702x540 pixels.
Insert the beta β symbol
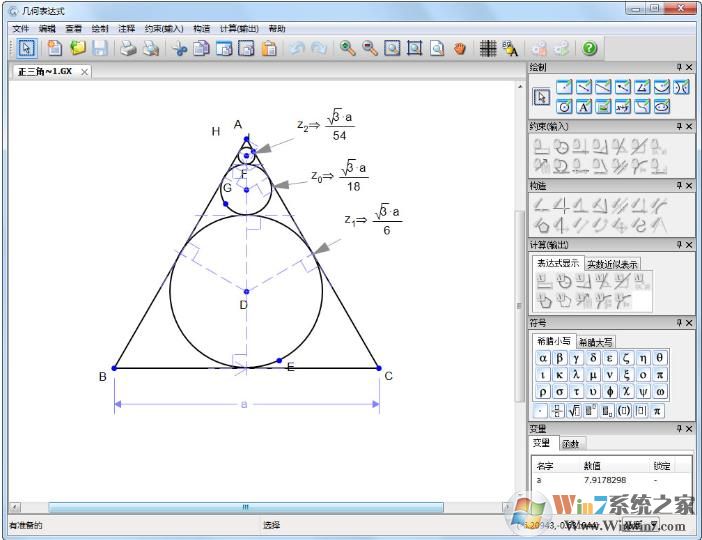[x=560, y=358]
